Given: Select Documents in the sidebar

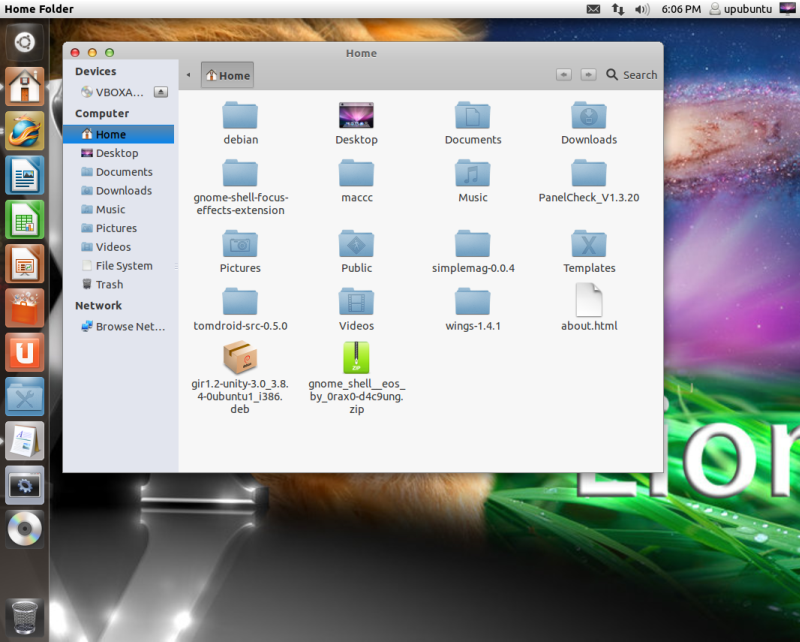Looking at the screenshot, I should click(118, 172).
